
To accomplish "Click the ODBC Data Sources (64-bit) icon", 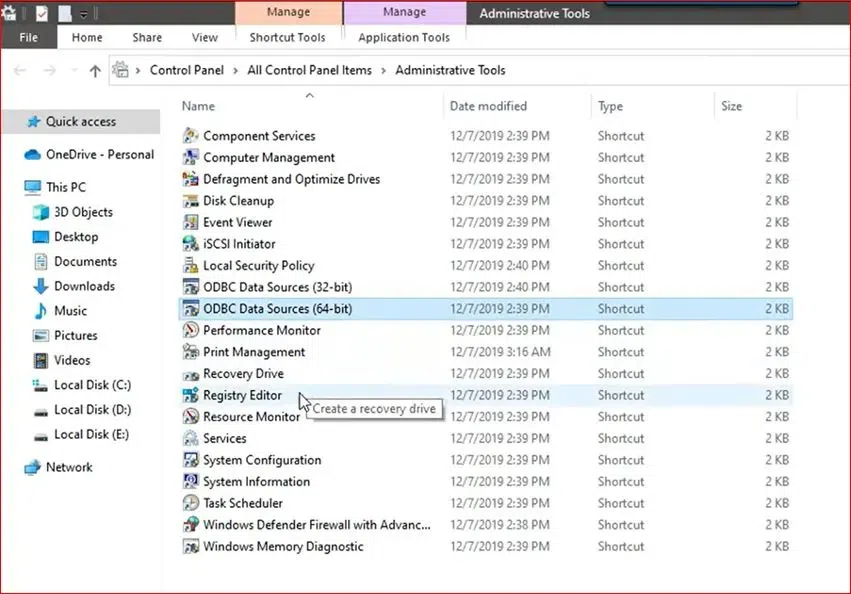I will click(x=190, y=308).
